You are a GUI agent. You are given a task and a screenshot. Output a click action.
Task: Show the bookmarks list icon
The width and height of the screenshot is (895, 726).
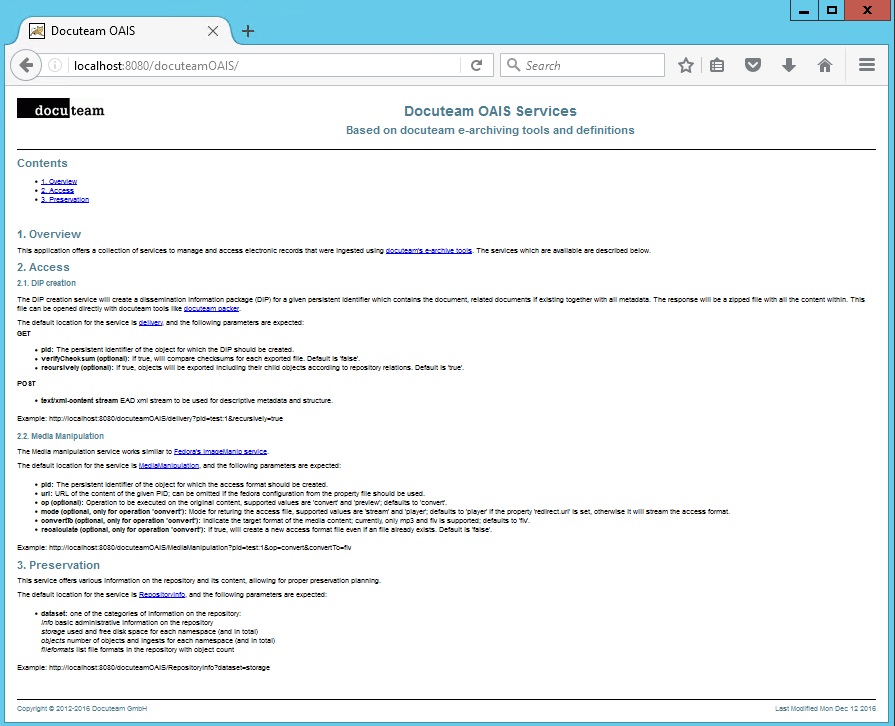pyautogui.click(x=717, y=66)
